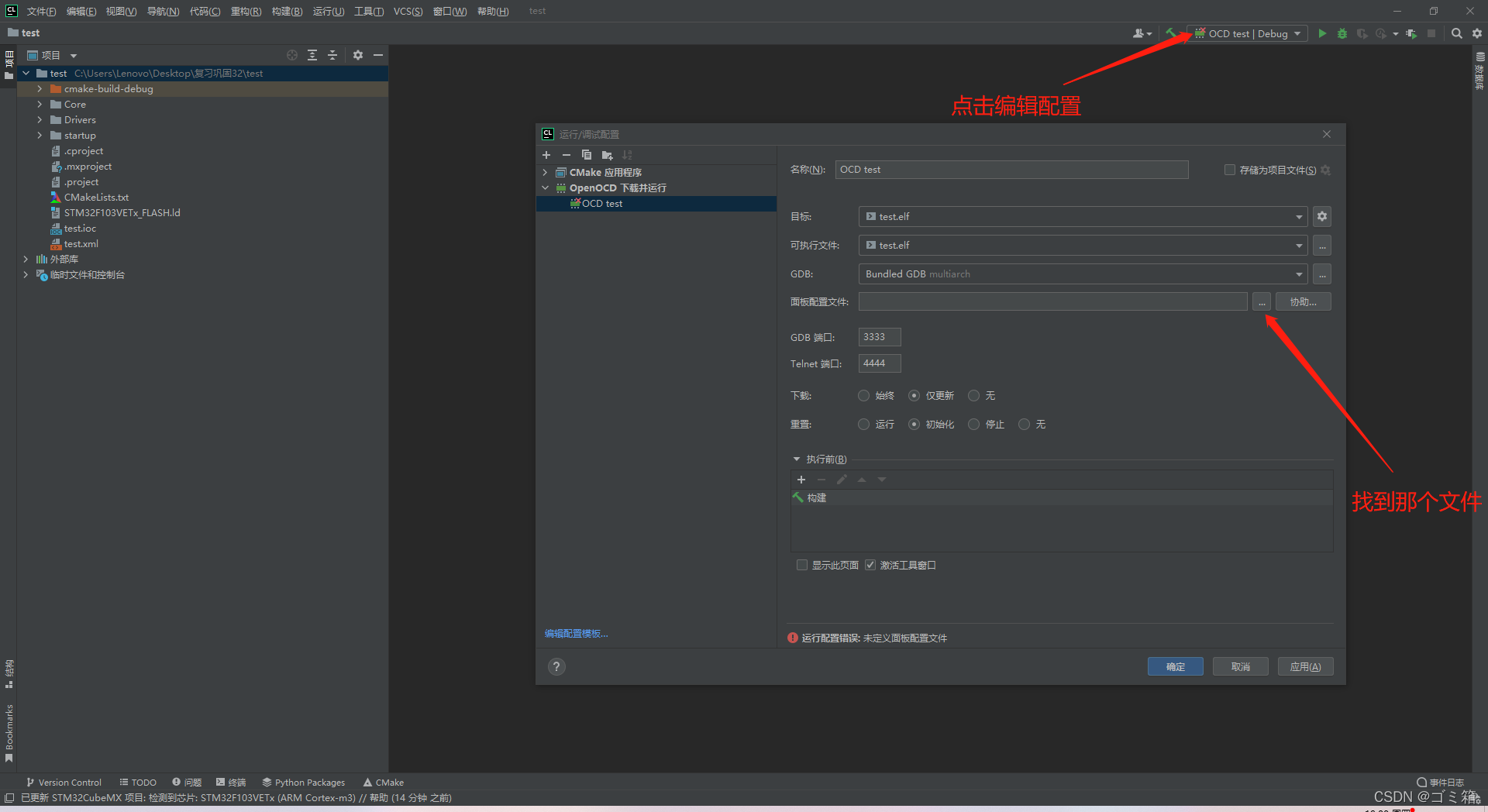Image resolution: width=1488 pixels, height=812 pixels.
Task: Click the Profile icon in the run toolbar
Action: tap(1381, 33)
